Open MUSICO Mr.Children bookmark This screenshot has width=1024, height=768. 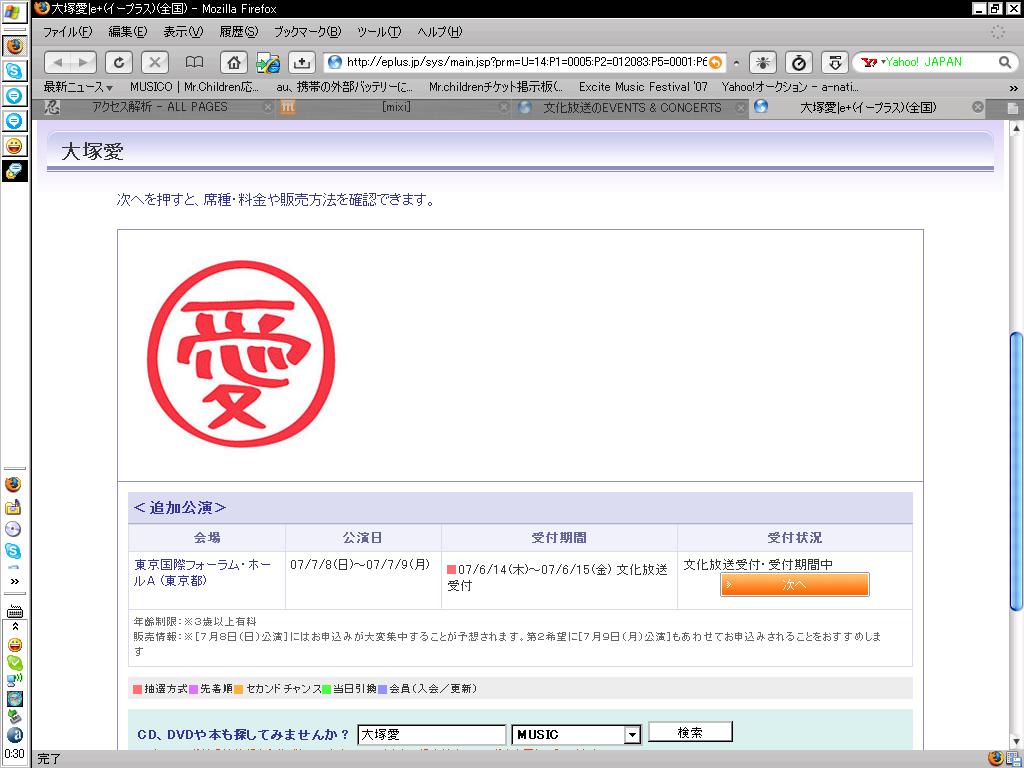click(194, 87)
